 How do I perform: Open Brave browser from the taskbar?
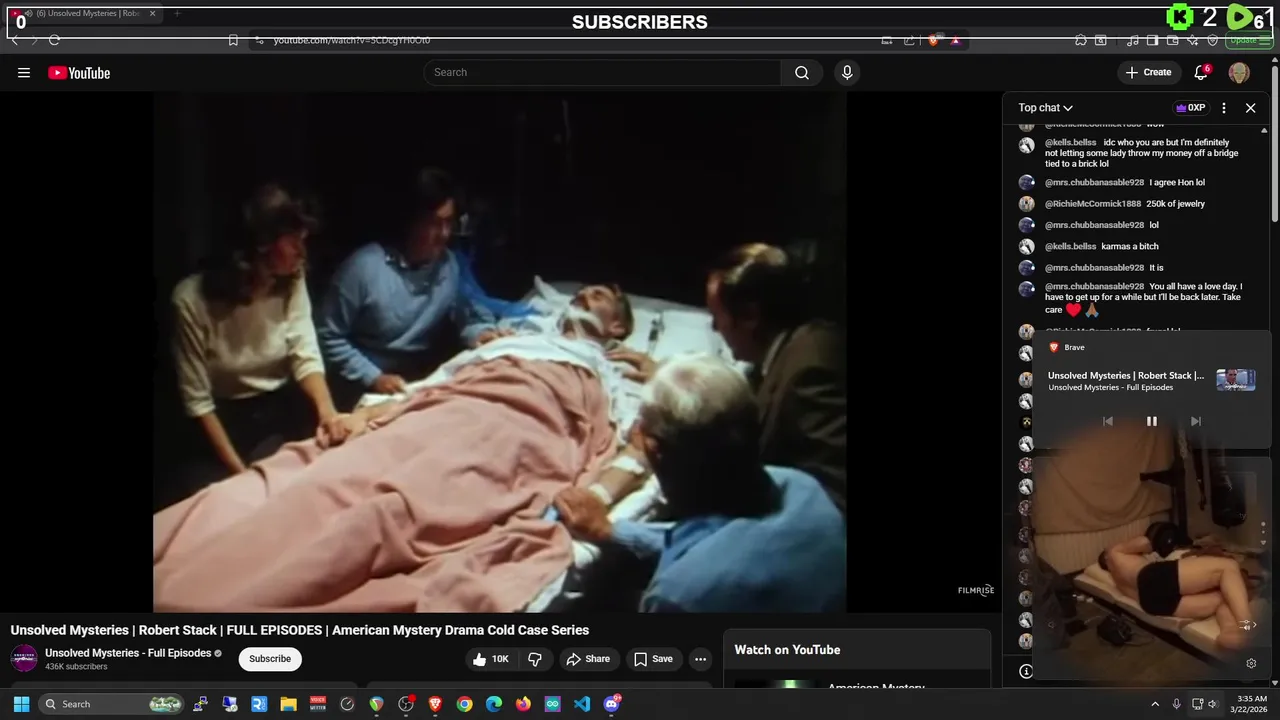click(435, 704)
